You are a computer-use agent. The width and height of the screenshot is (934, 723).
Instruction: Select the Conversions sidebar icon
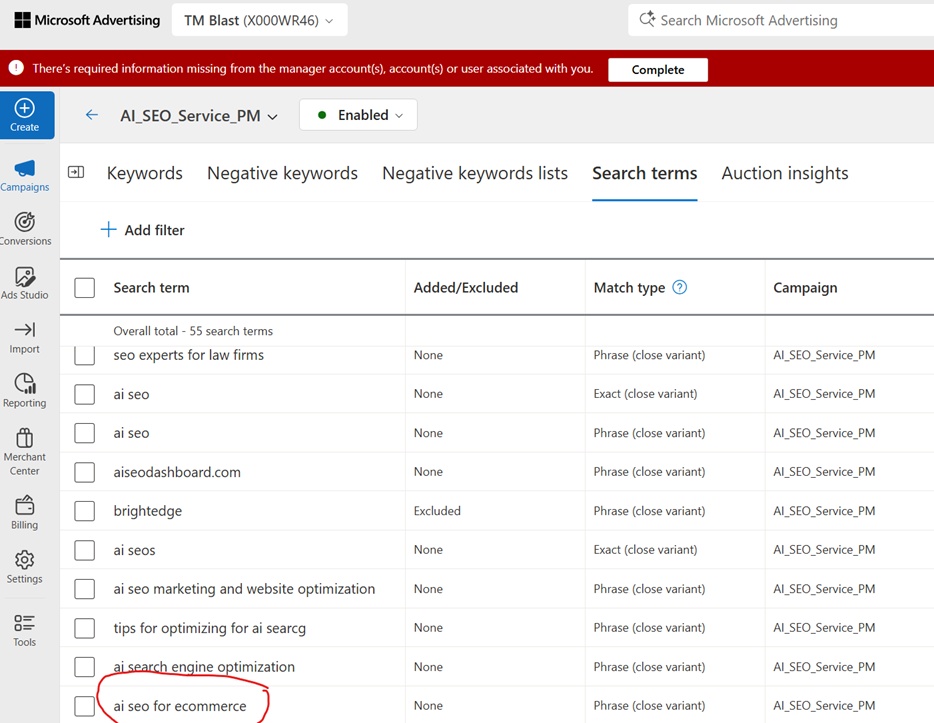(x=25, y=222)
